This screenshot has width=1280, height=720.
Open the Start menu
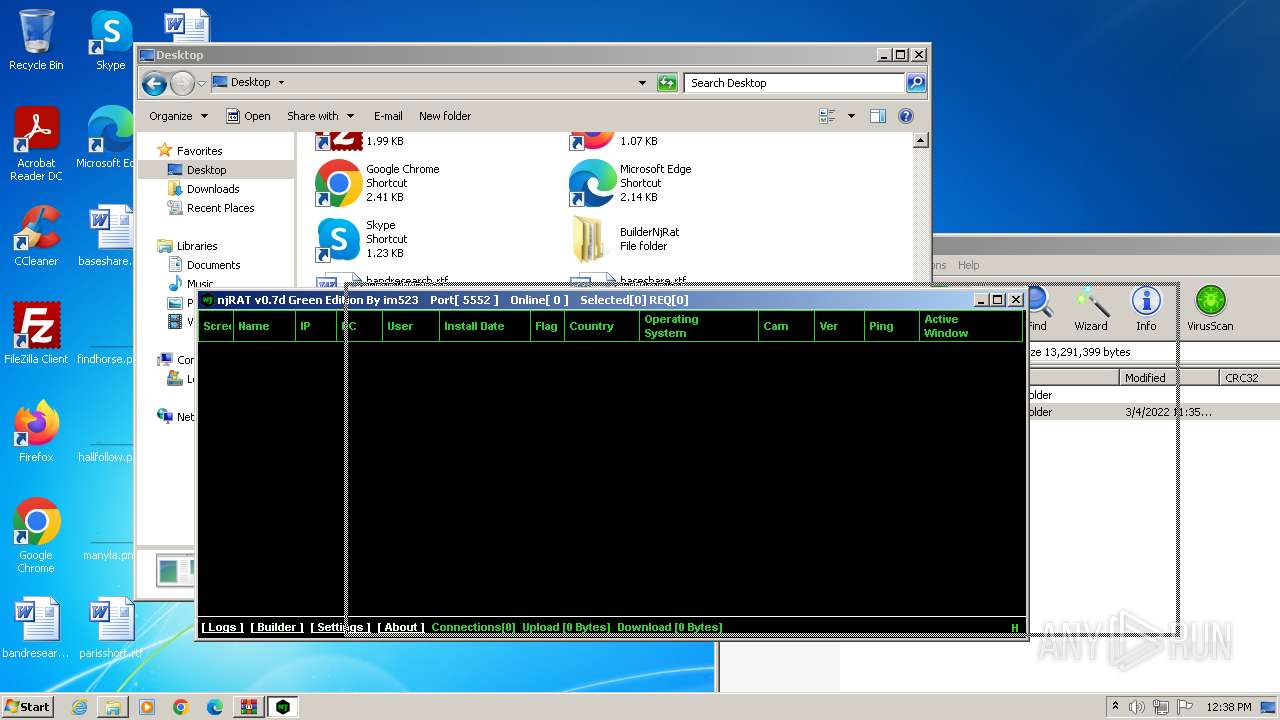click(27, 706)
